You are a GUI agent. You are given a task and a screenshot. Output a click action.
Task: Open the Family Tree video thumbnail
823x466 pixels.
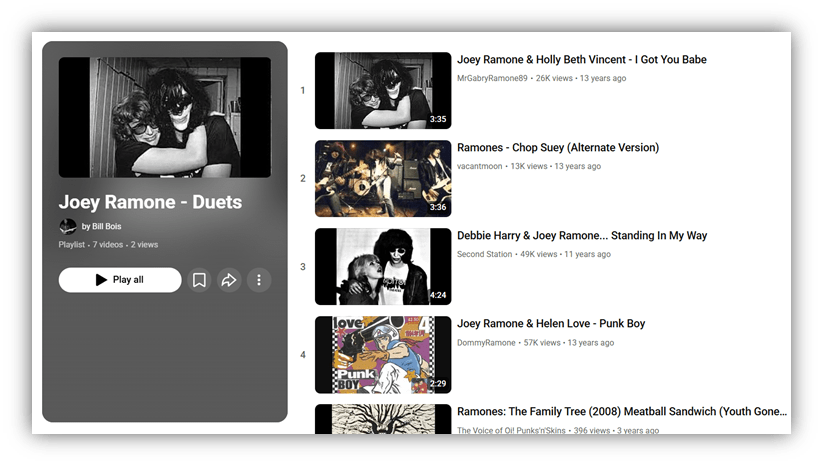[x=383, y=419]
